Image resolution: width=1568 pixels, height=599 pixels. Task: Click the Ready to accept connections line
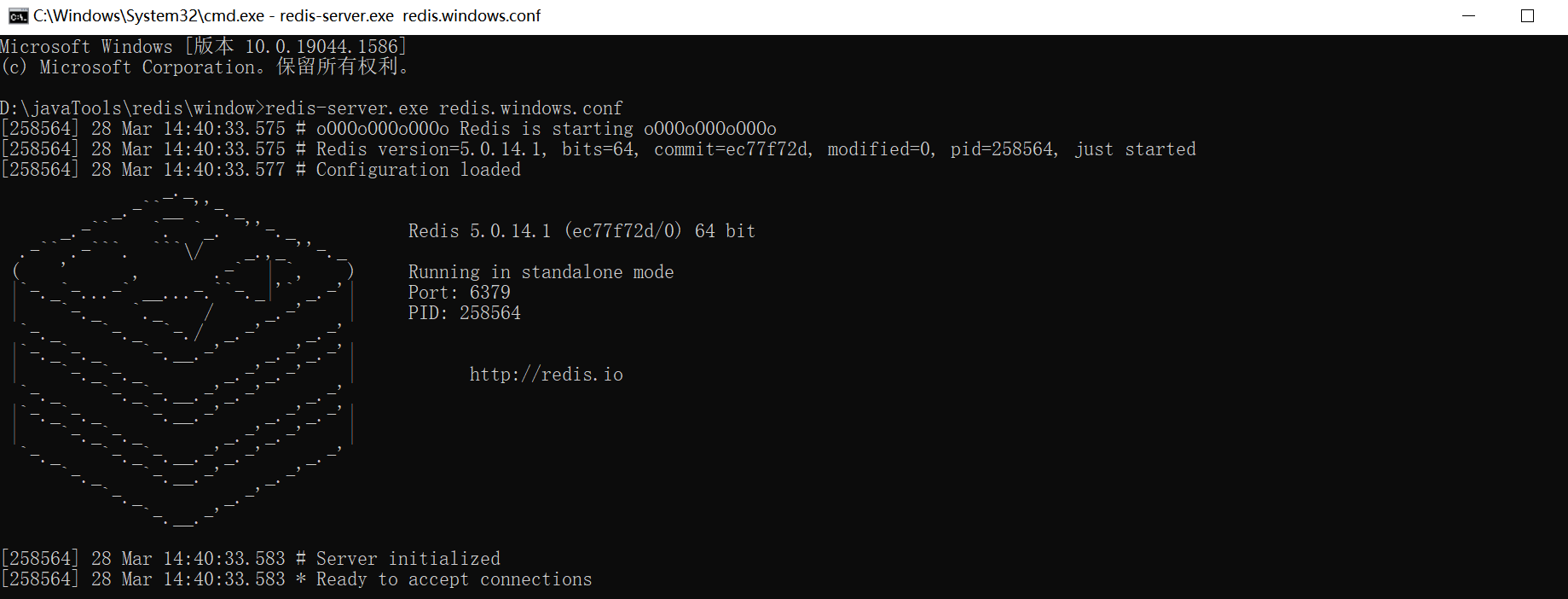click(x=296, y=579)
